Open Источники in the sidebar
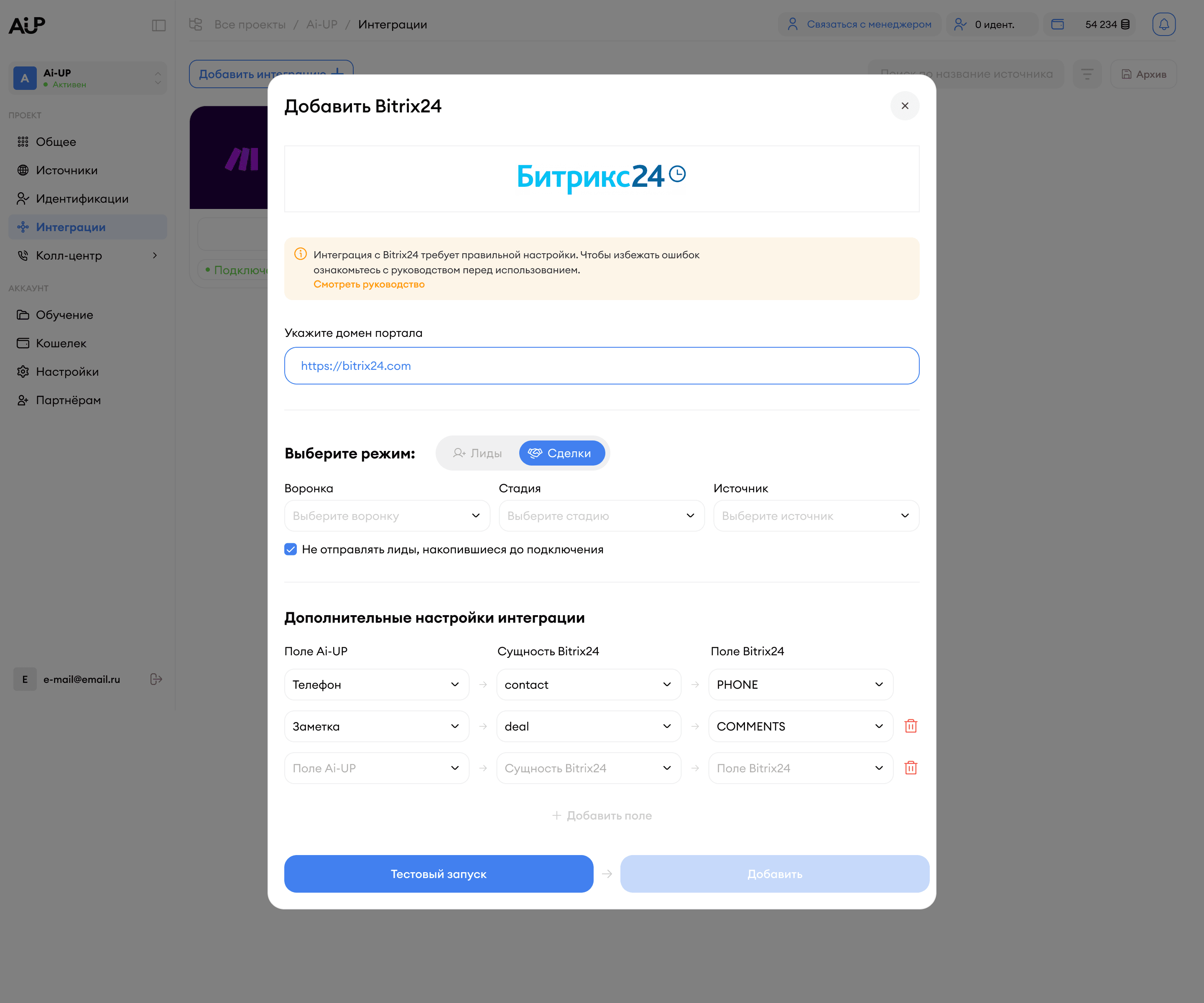1204x1003 pixels. pos(88,170)
